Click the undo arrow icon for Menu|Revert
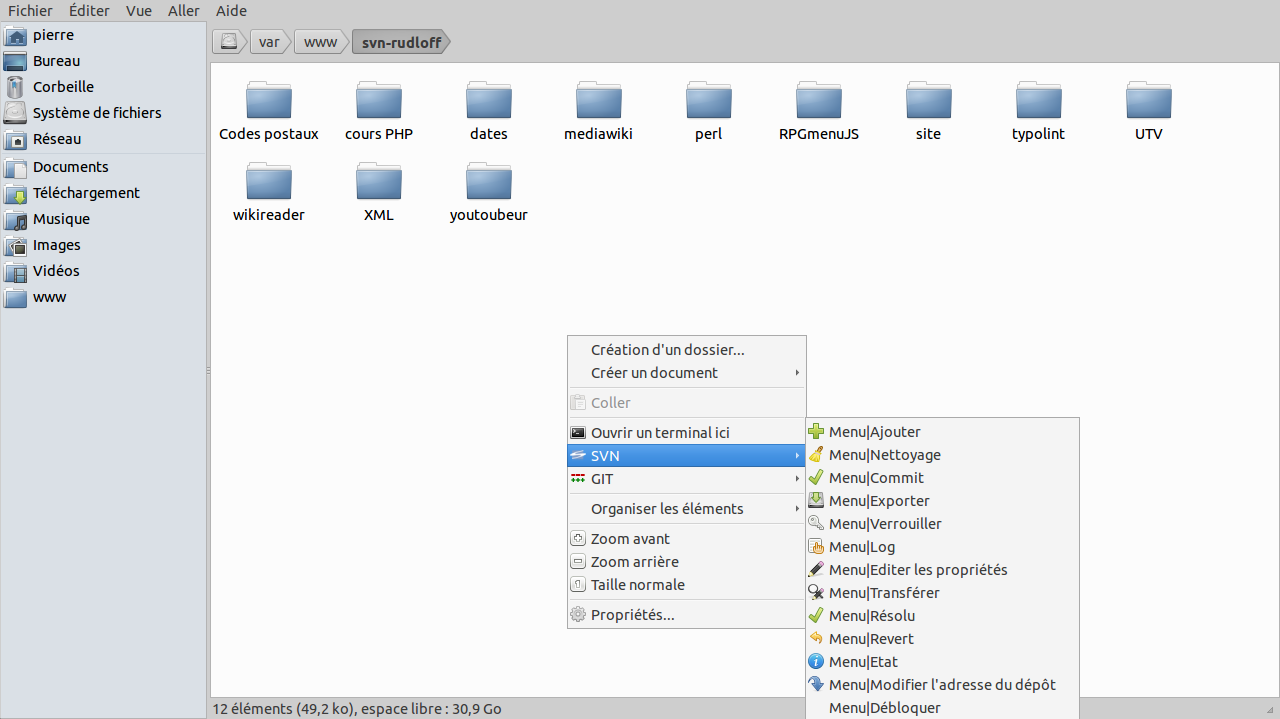 816,639
